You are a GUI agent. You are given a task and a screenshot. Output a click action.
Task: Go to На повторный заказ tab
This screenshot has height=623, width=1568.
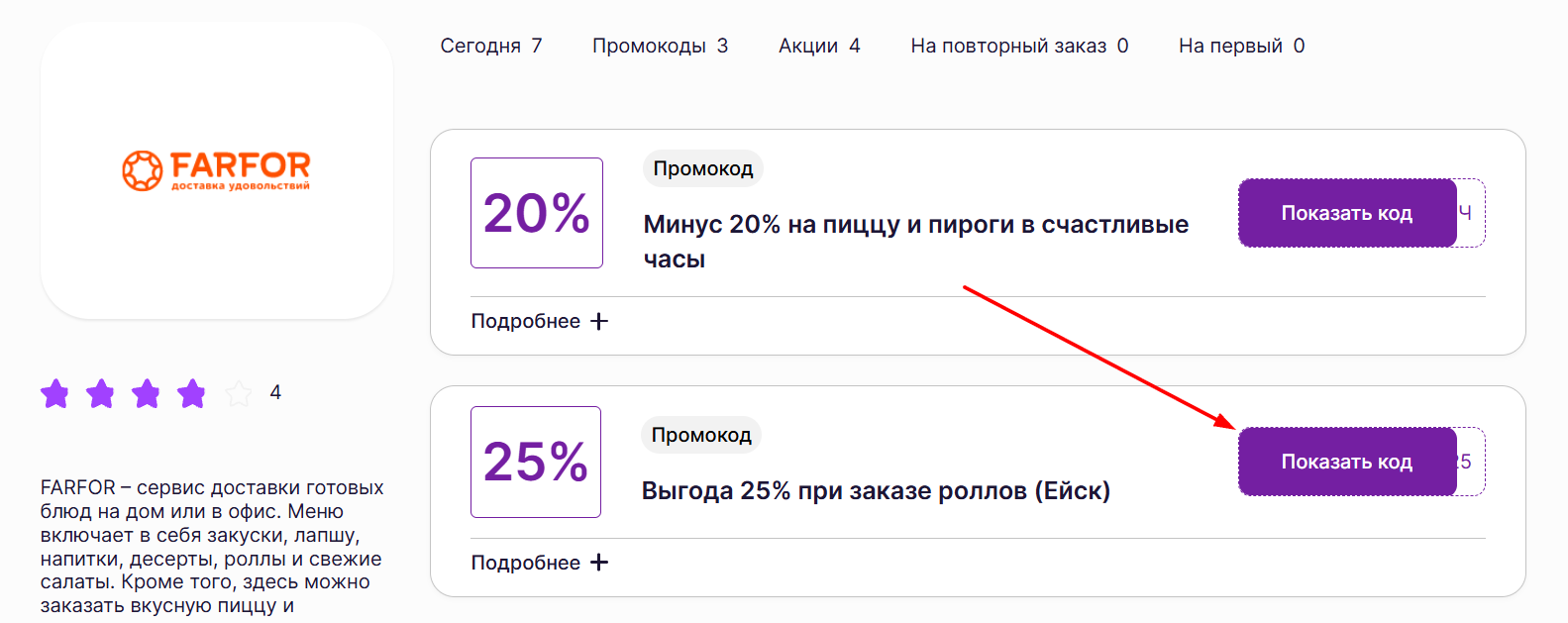(1019, 46)
